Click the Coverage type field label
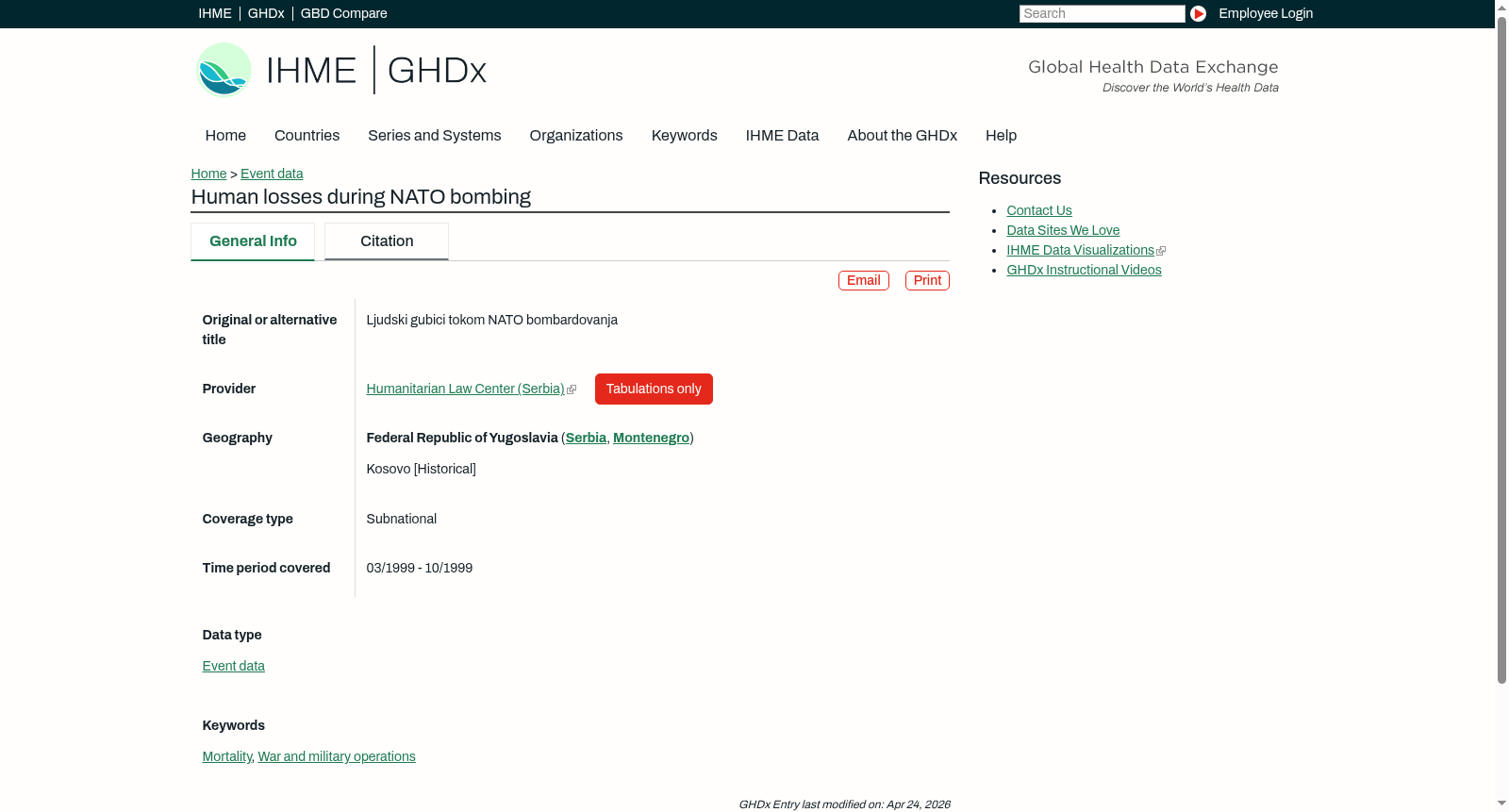Viewport: 1509px width, 812px height. [248, 520]
